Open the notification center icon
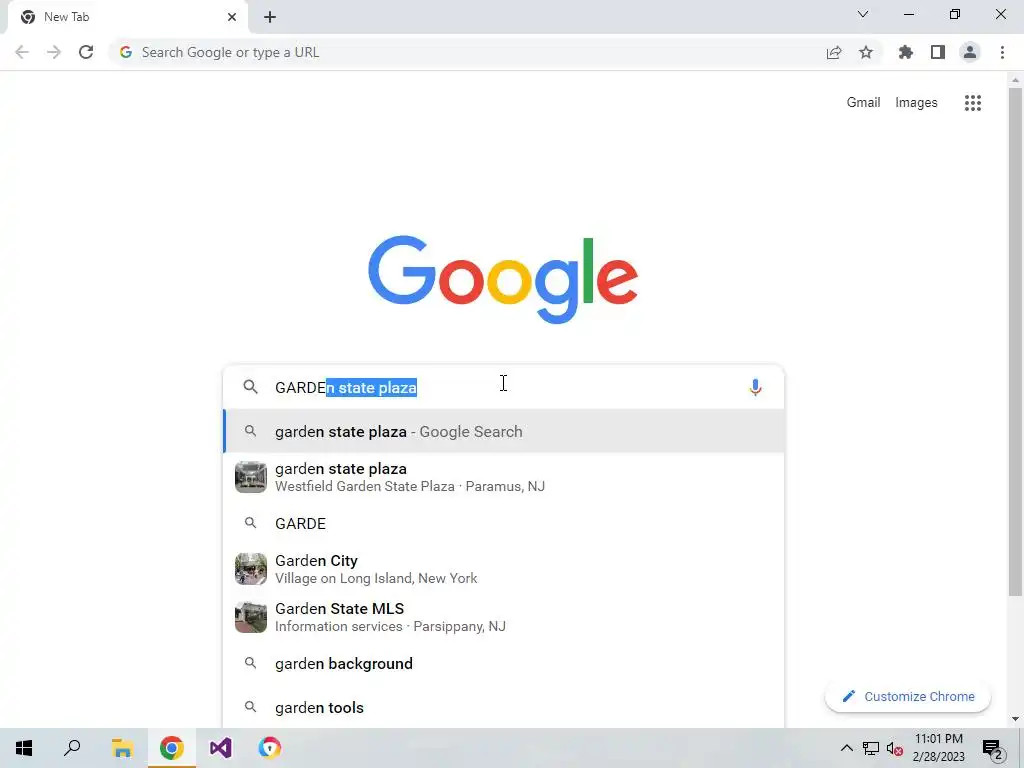1024x768 pixels. coord(993,750)
